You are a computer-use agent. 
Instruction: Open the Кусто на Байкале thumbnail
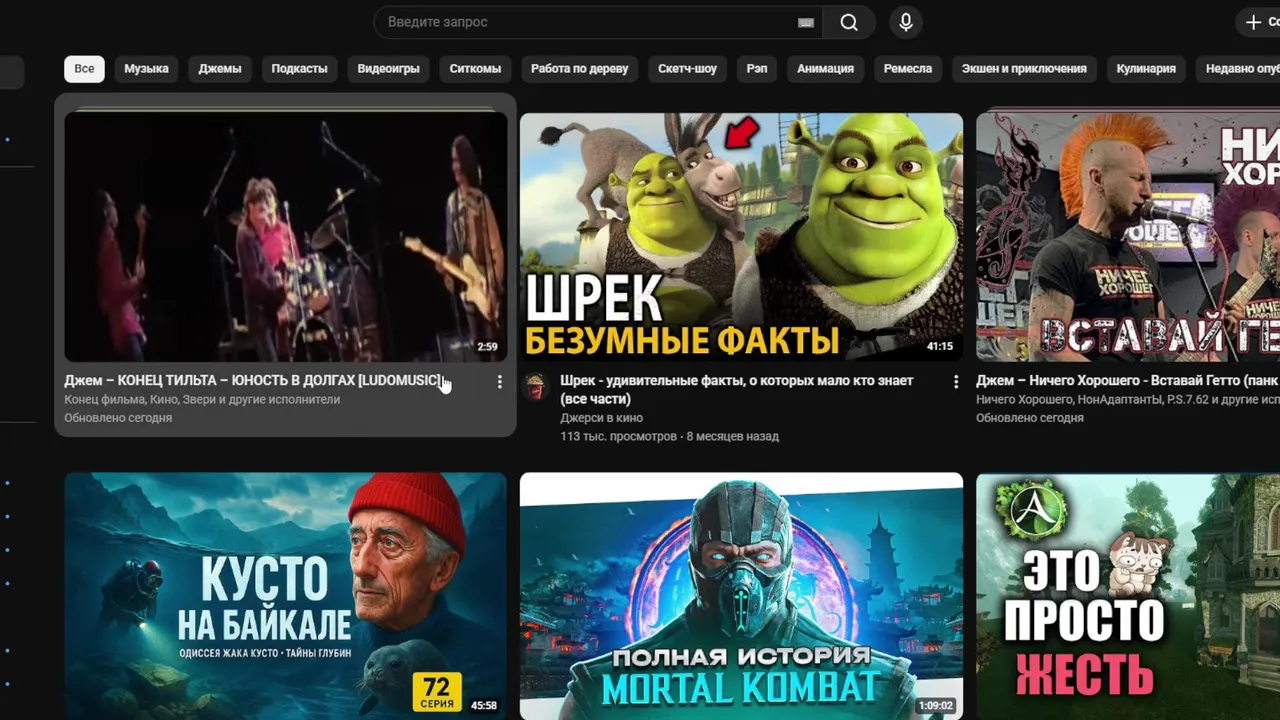coord(286,596)
